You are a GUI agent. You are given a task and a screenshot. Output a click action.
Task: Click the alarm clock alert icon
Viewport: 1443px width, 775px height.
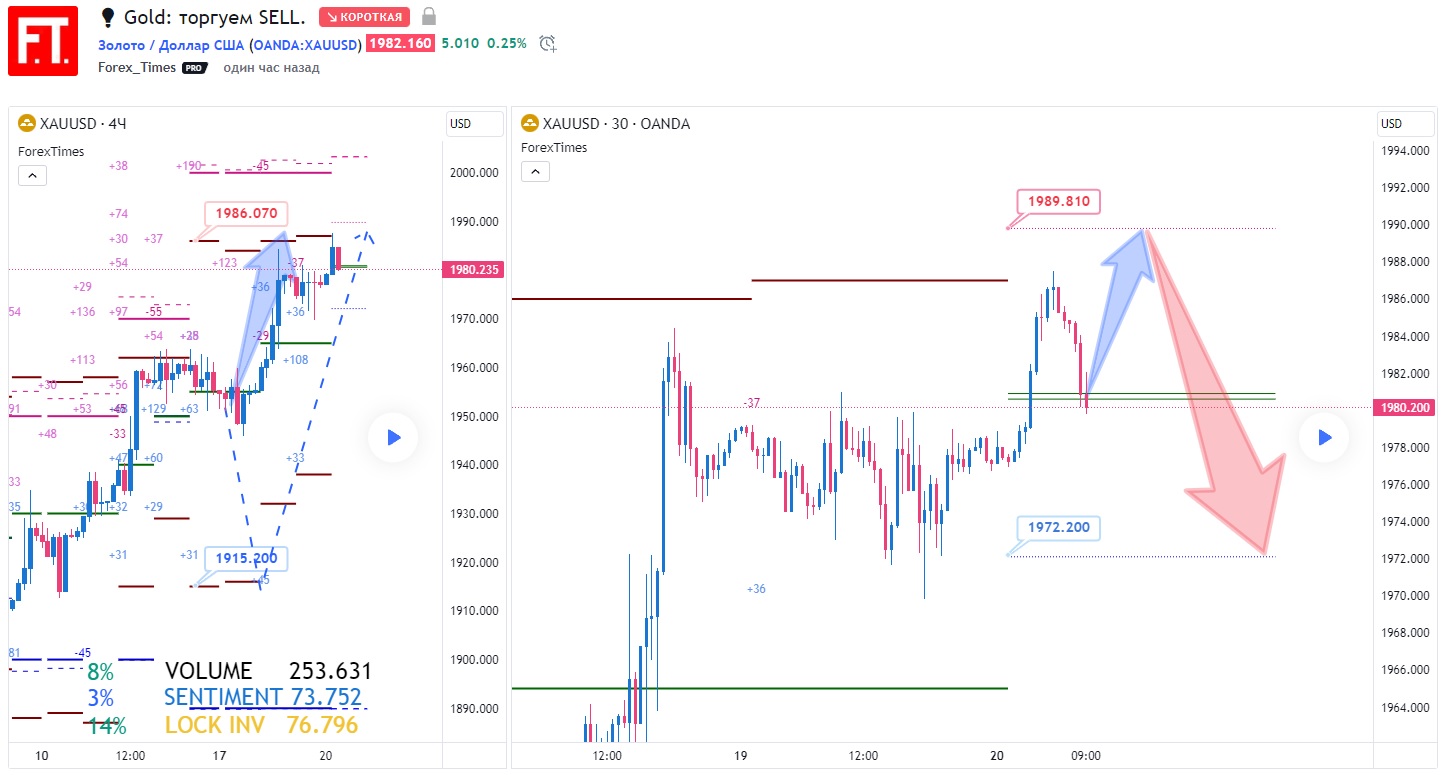click(547, 43)
